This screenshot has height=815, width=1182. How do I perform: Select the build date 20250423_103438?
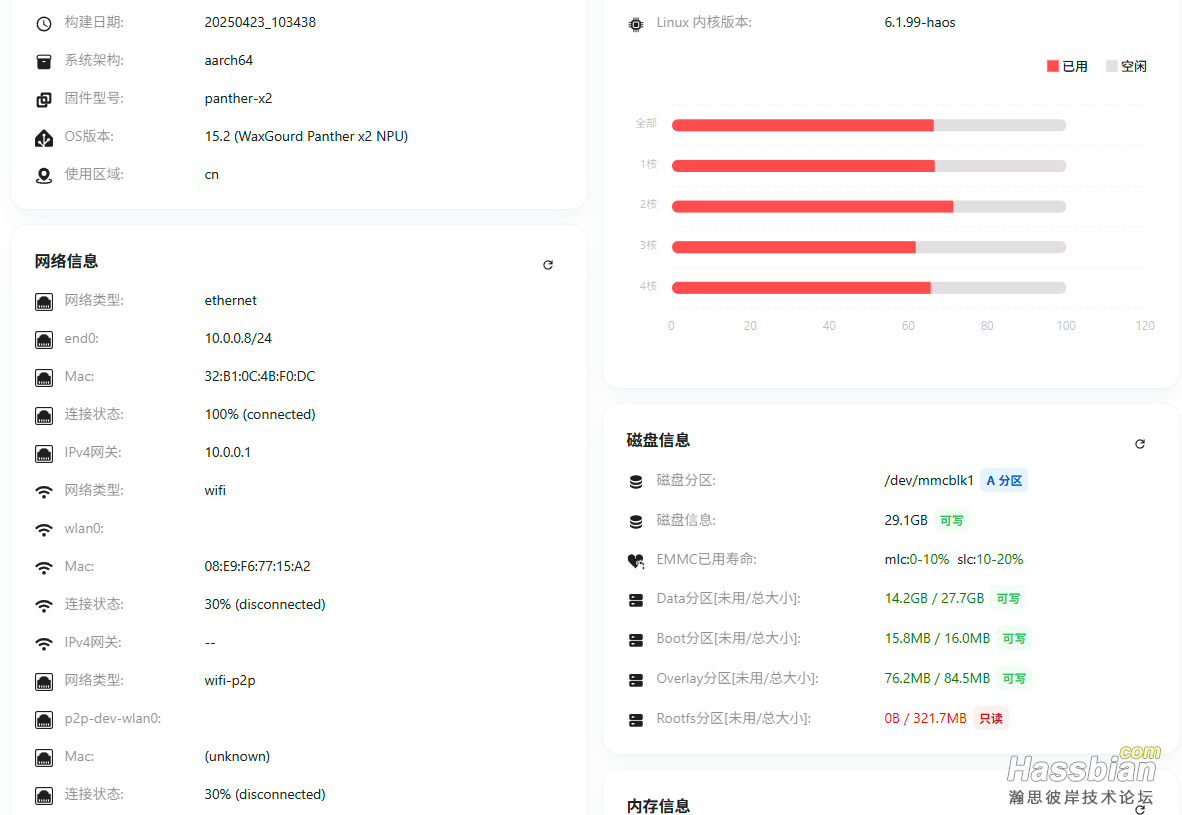click(260, 22)
